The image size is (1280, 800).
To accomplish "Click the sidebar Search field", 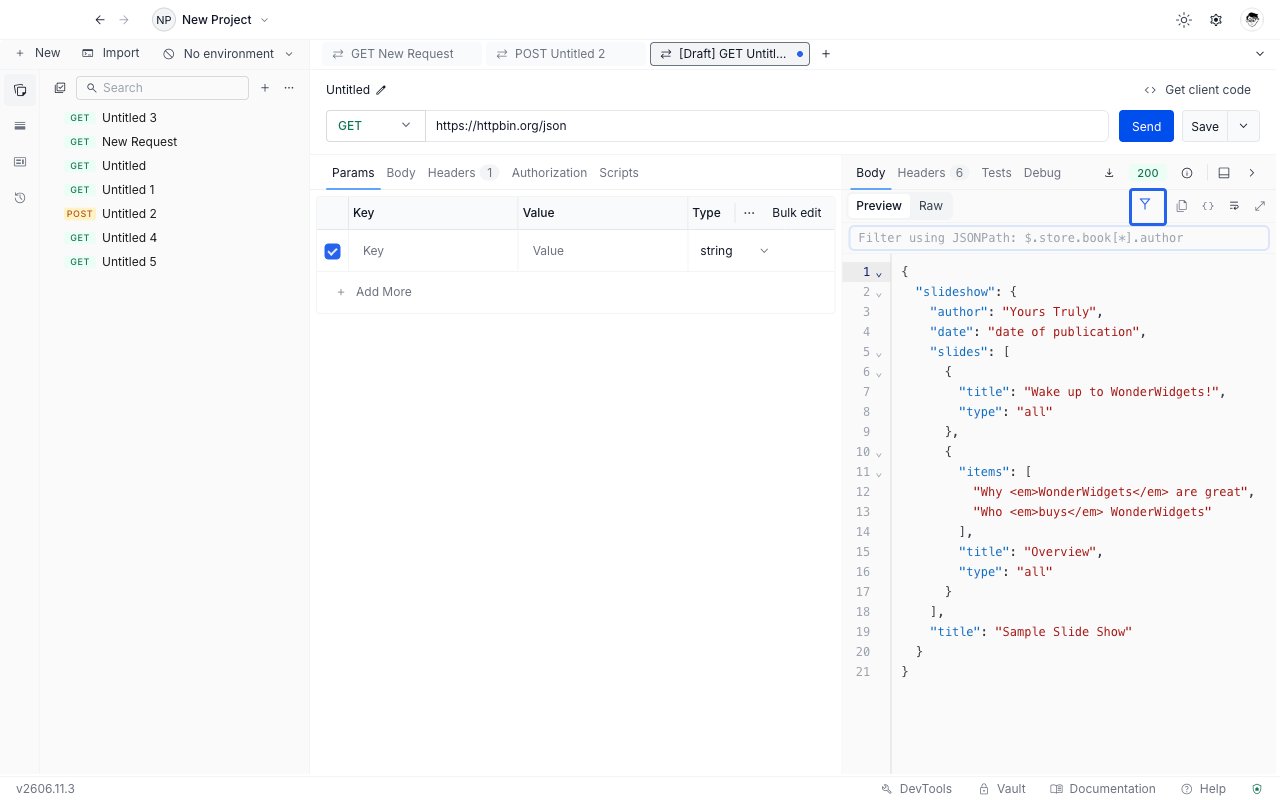I will click(x=162, y=88).
